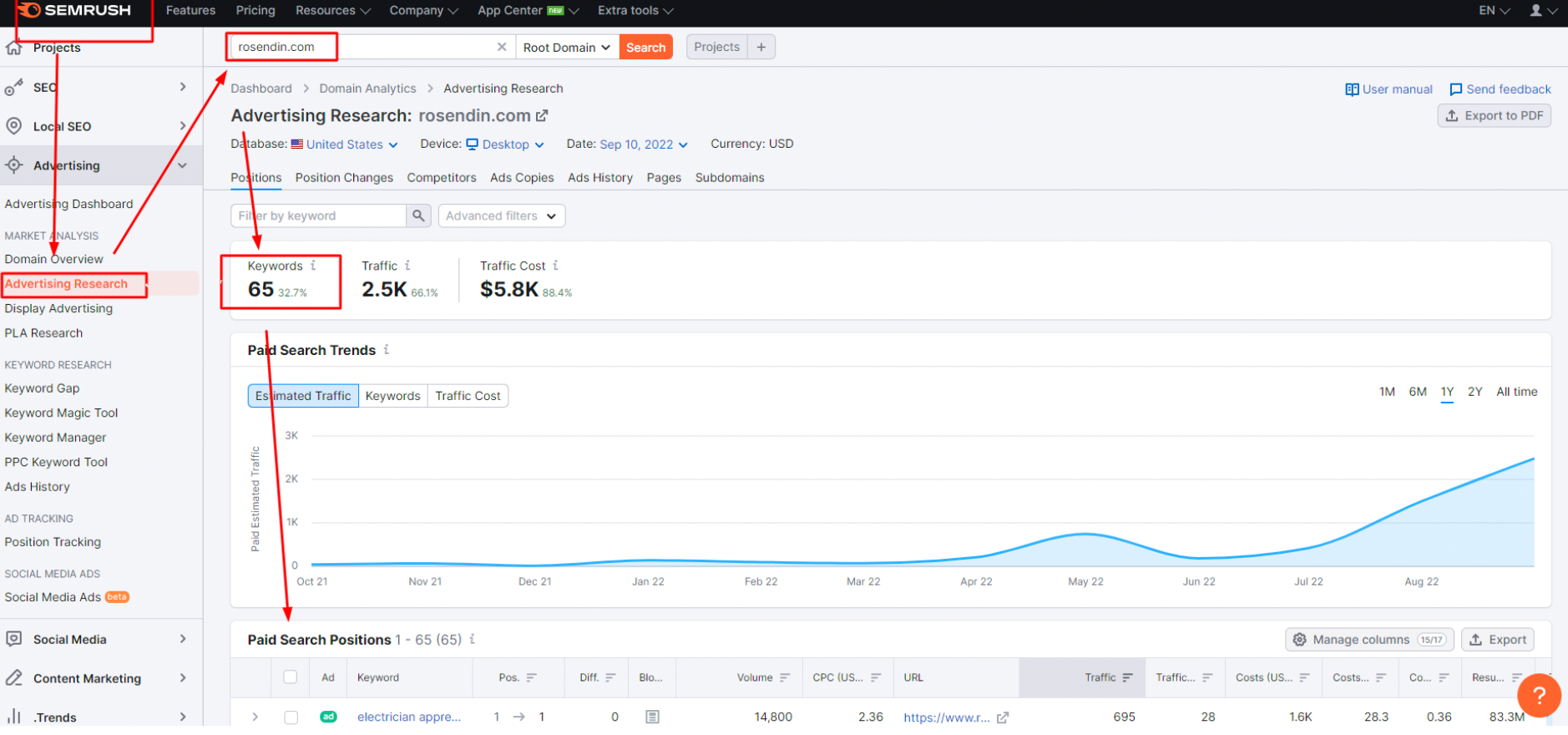
Task: Set chart range to 1M
Action: click(x=1388, y=392)
